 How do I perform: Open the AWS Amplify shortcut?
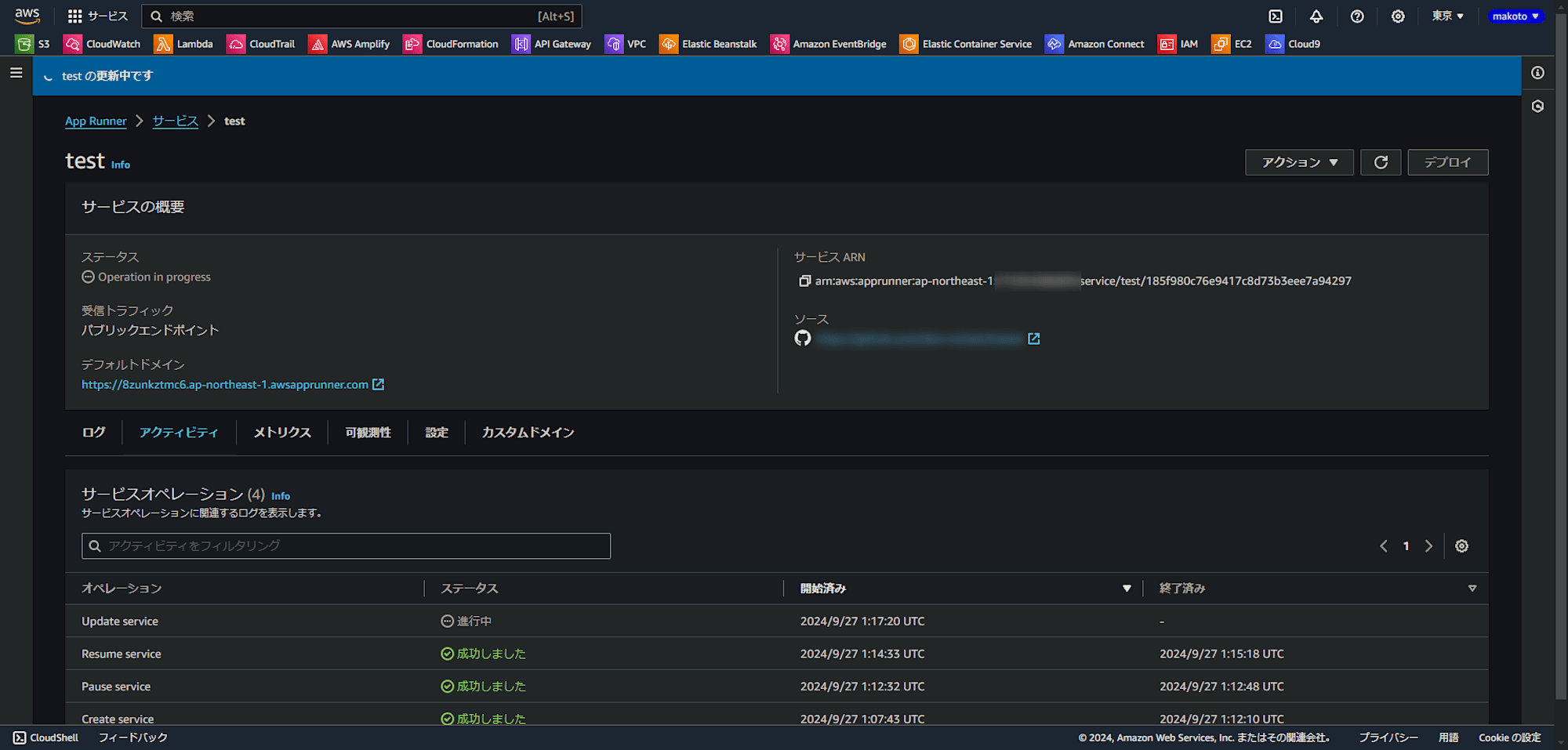click(350, 44)
